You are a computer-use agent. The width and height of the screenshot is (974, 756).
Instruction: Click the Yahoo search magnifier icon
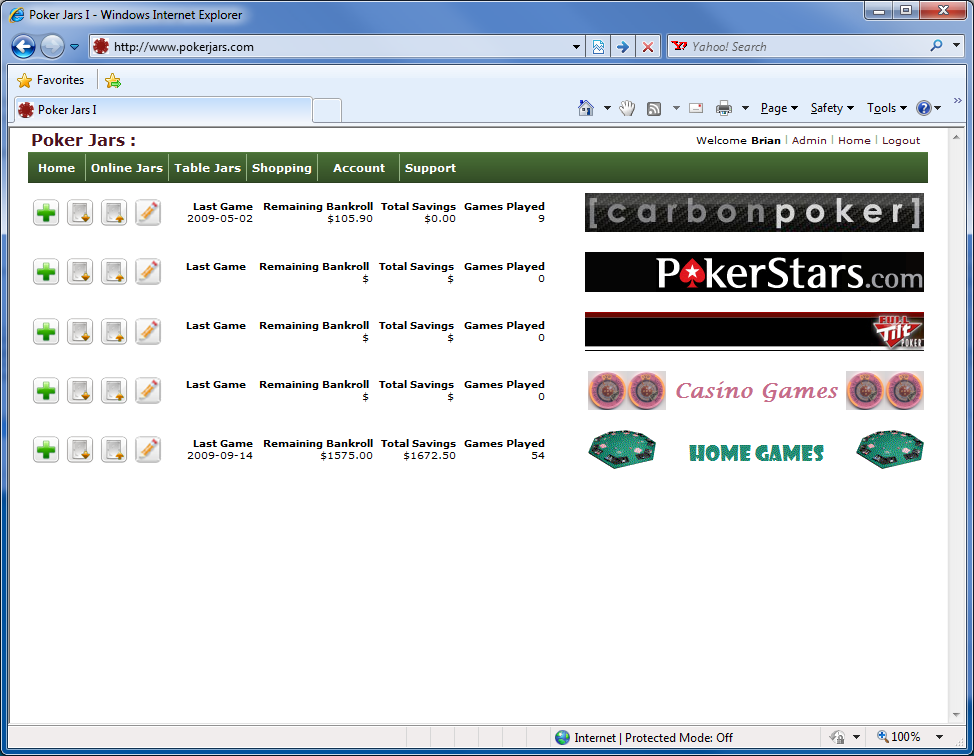[x=936, y=46]
